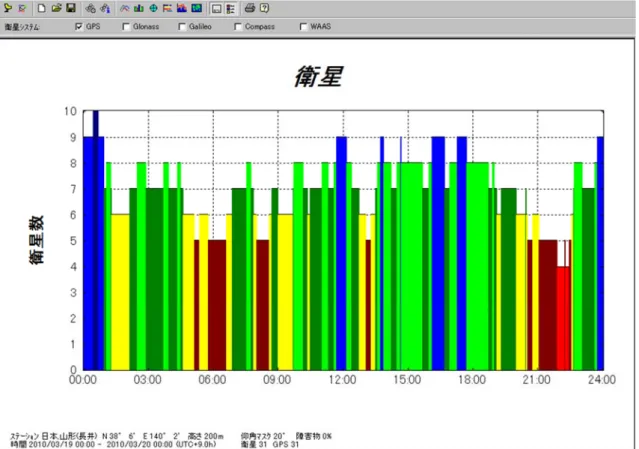
Task: Click the station info line in footer
Action: pos(117,436)
